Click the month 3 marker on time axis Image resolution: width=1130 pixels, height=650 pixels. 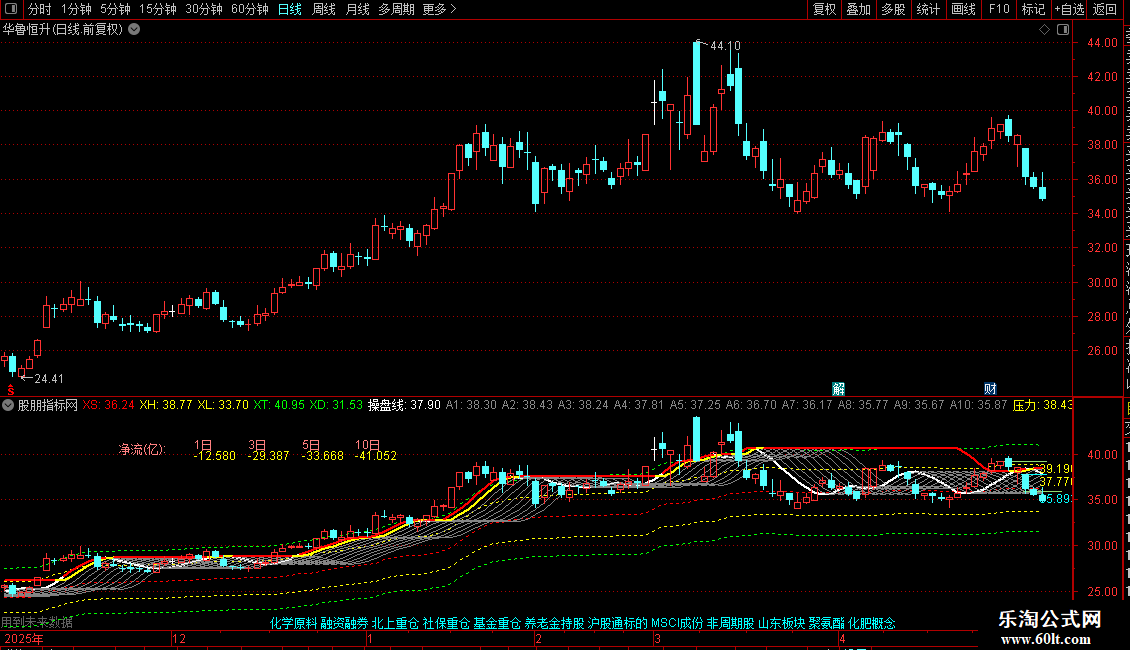657,639
